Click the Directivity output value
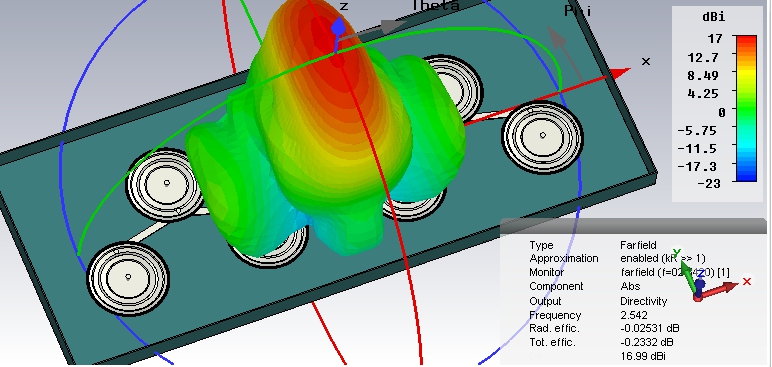Viewport: 772px width, 367px height. tap(643, 300)
